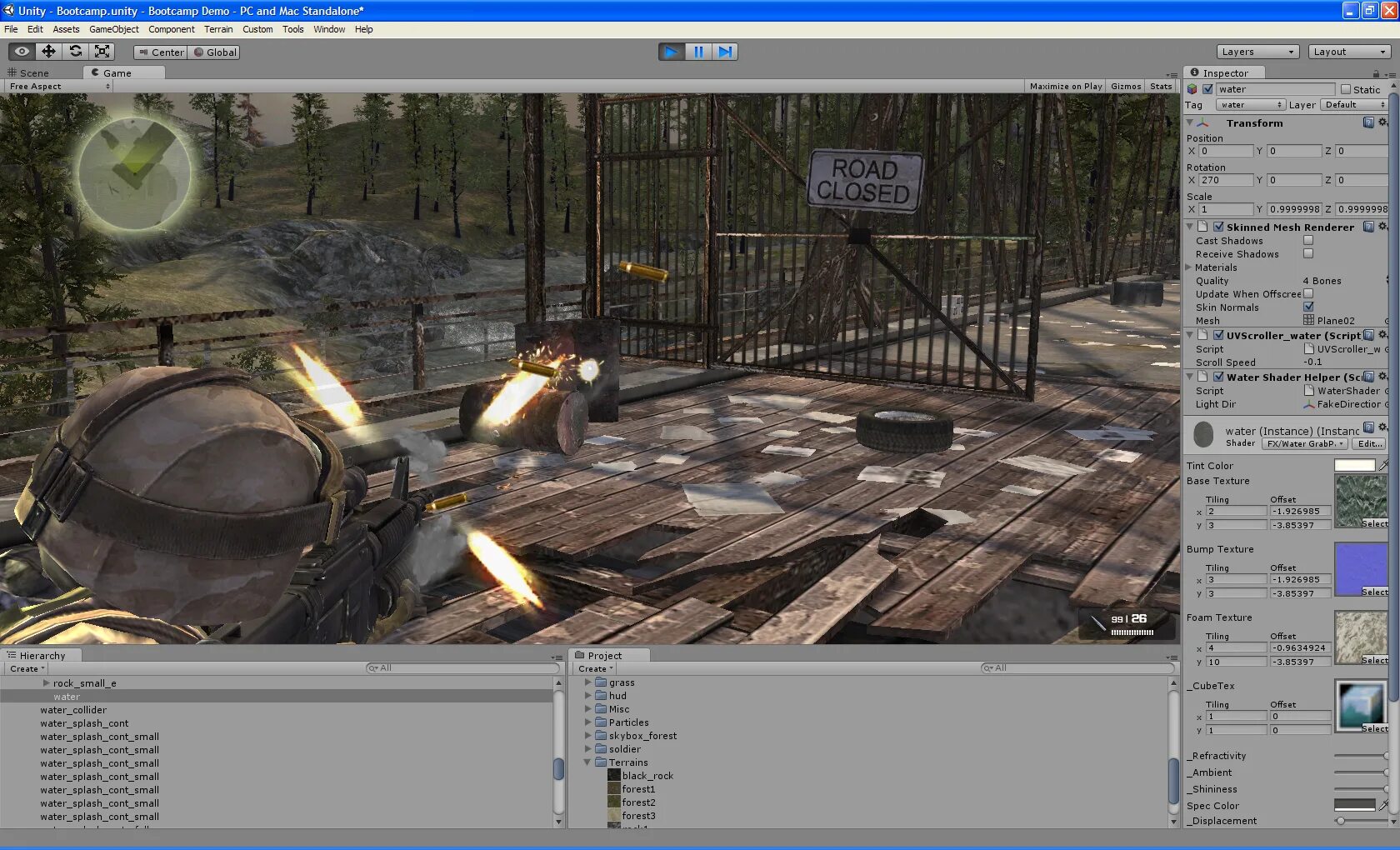Click the Maximize on Play button
Viewport: 1400px width, 850px height.
pyautogui.click(x=1065, y=87)
